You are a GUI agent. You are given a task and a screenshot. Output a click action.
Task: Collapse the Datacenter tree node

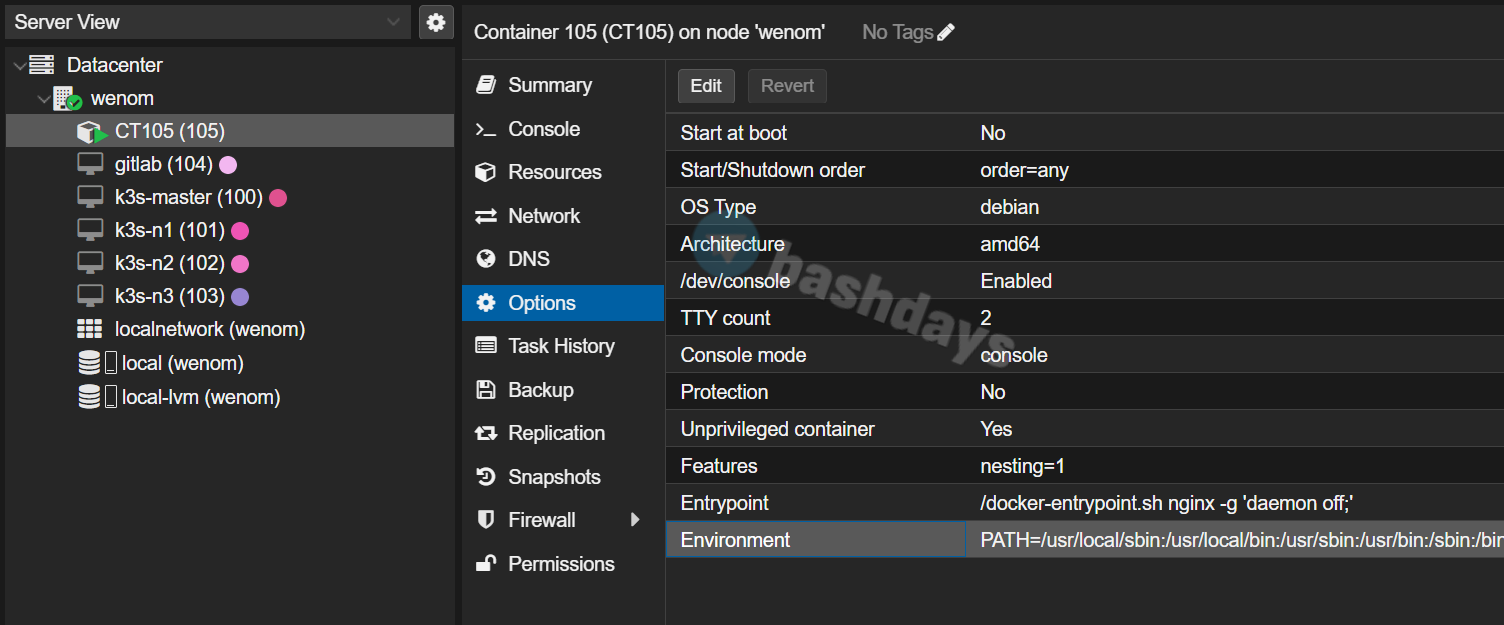20,66
